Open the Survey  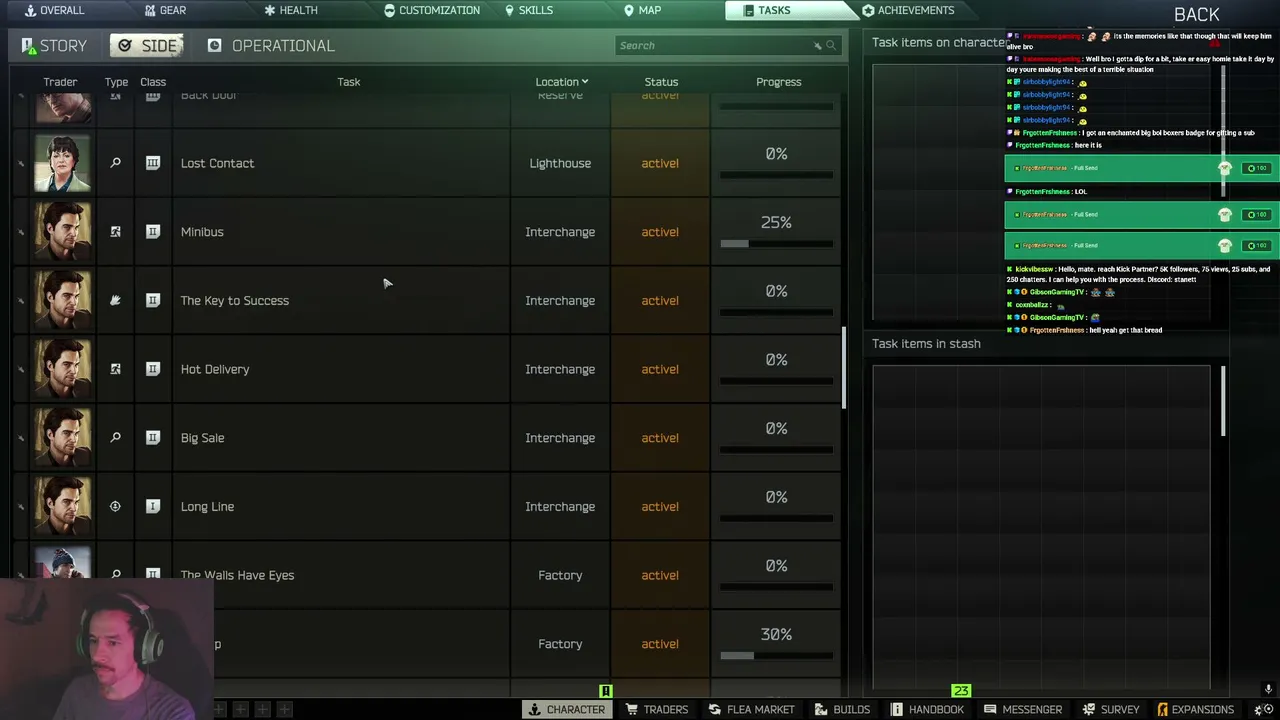pyautogui.click(x=1110, y=709)
